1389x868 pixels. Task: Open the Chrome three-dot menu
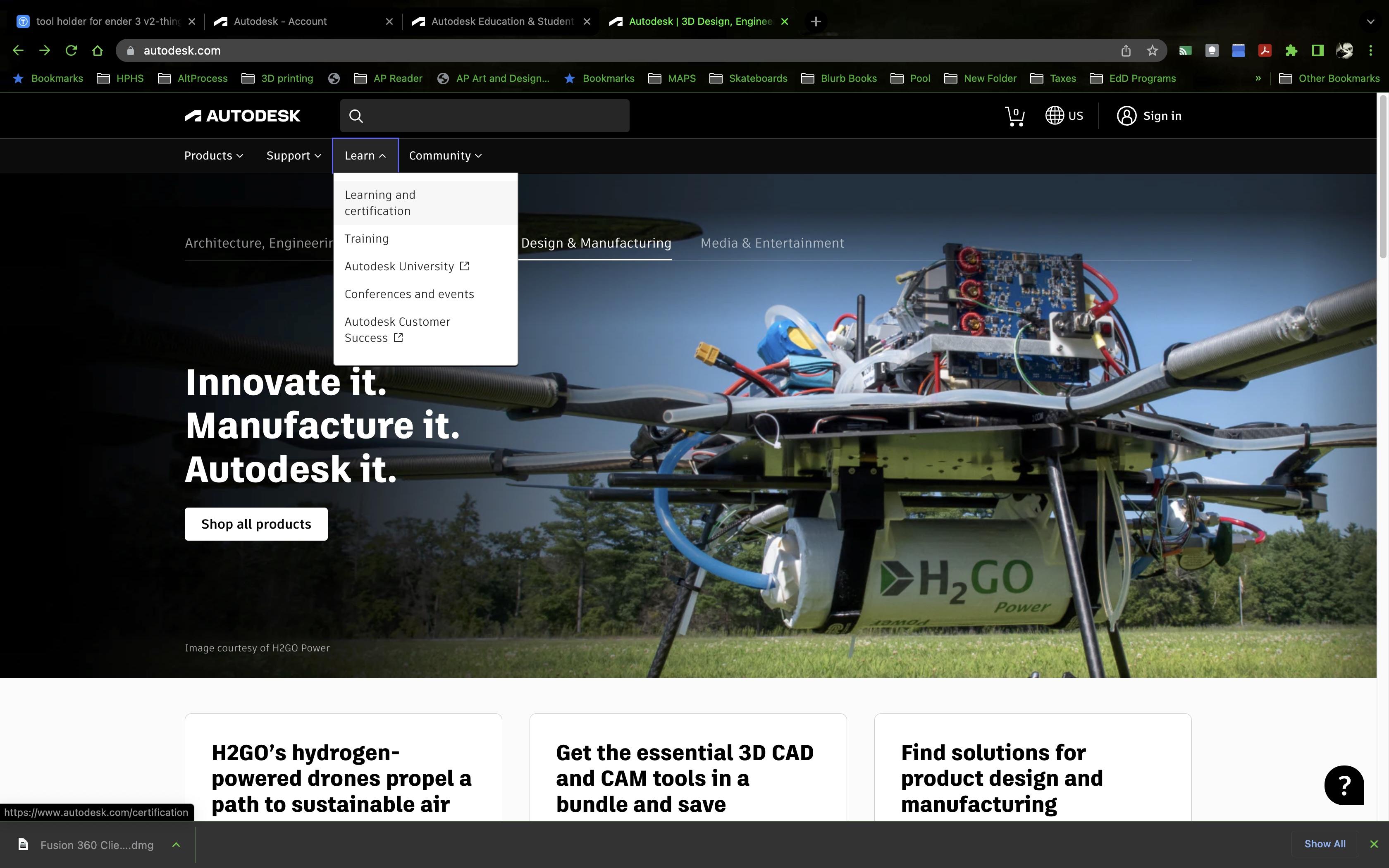[1371, 50]
